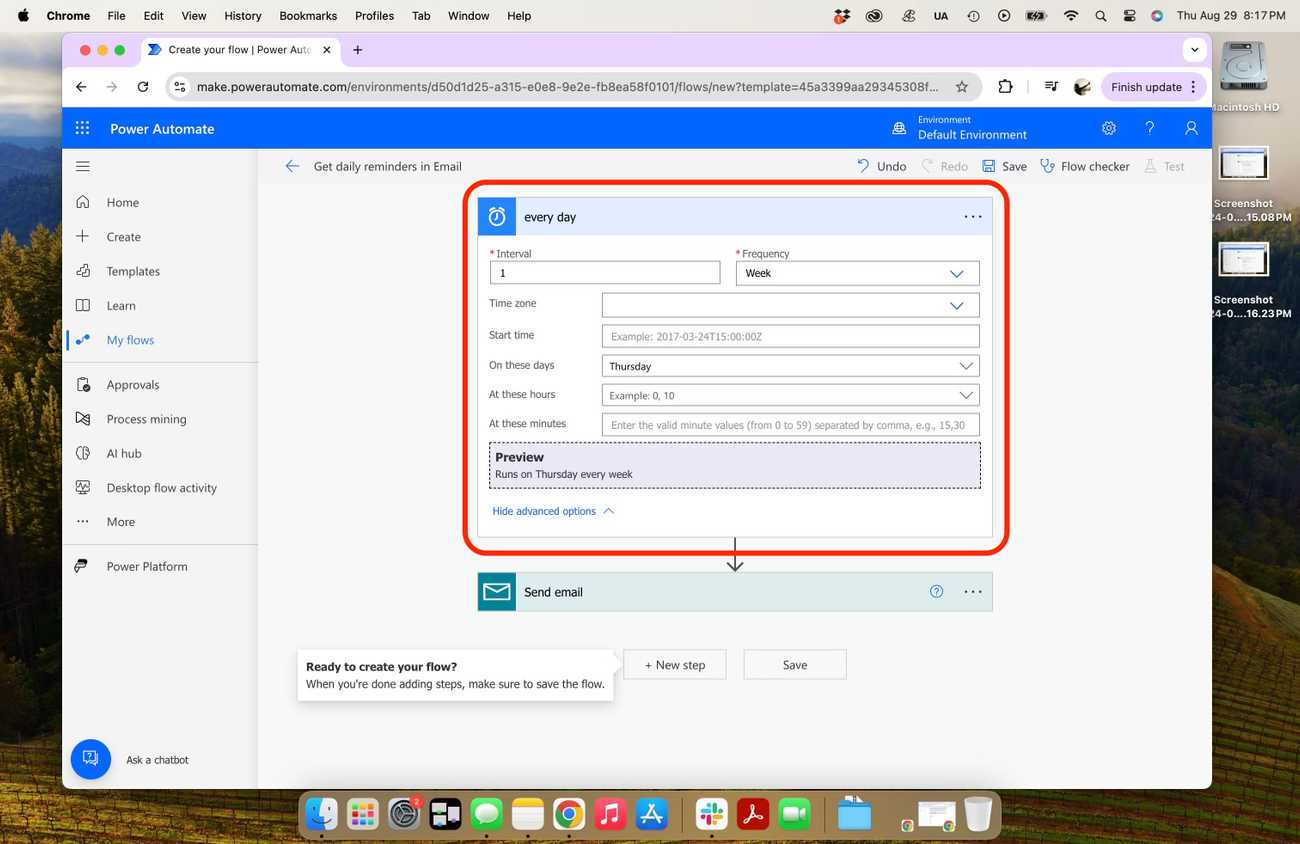Open the Send email card ellipsis menu

tap(973, 592)
